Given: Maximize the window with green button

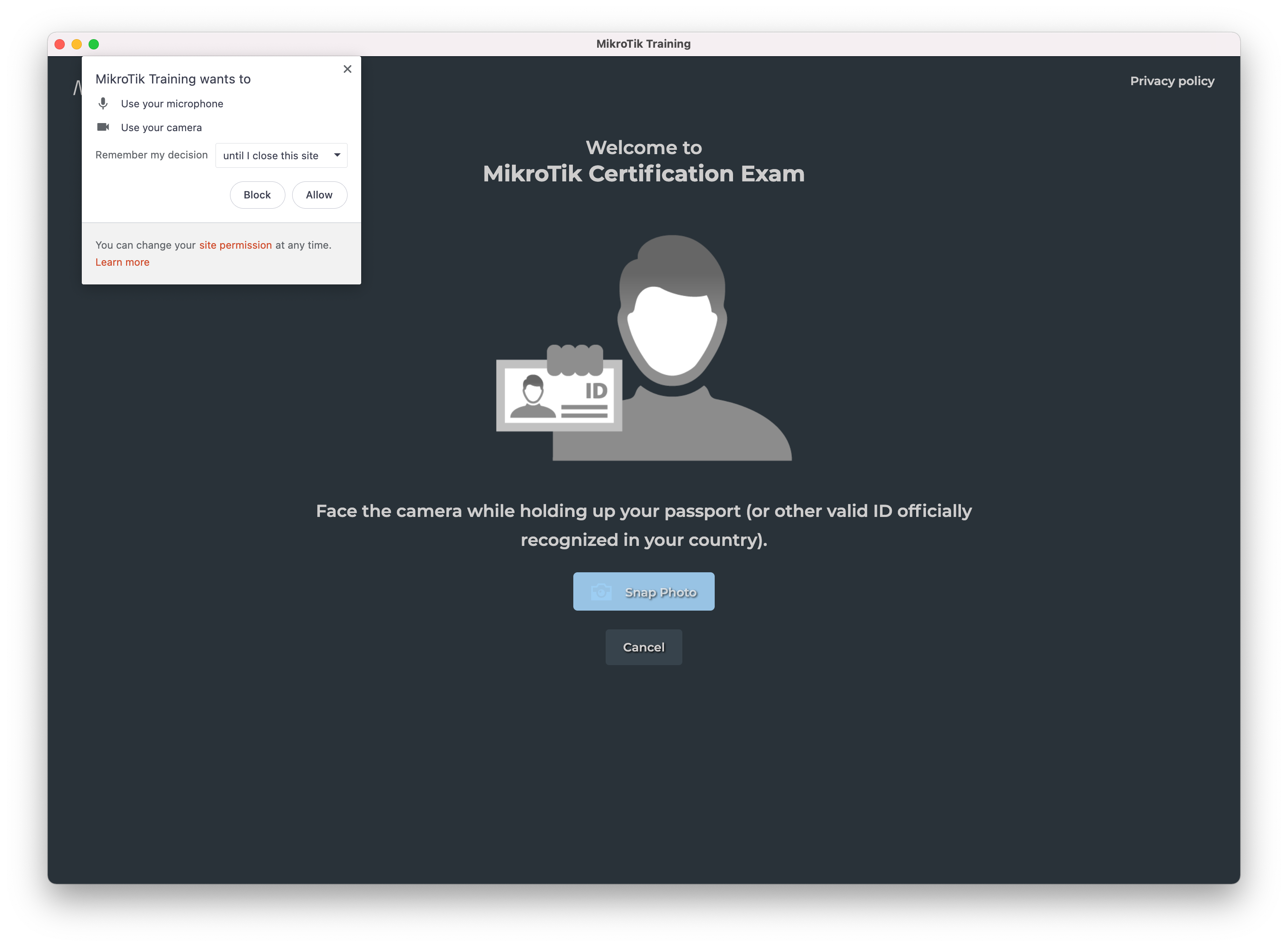Looking at the screenshot, I should pos(94,43).
